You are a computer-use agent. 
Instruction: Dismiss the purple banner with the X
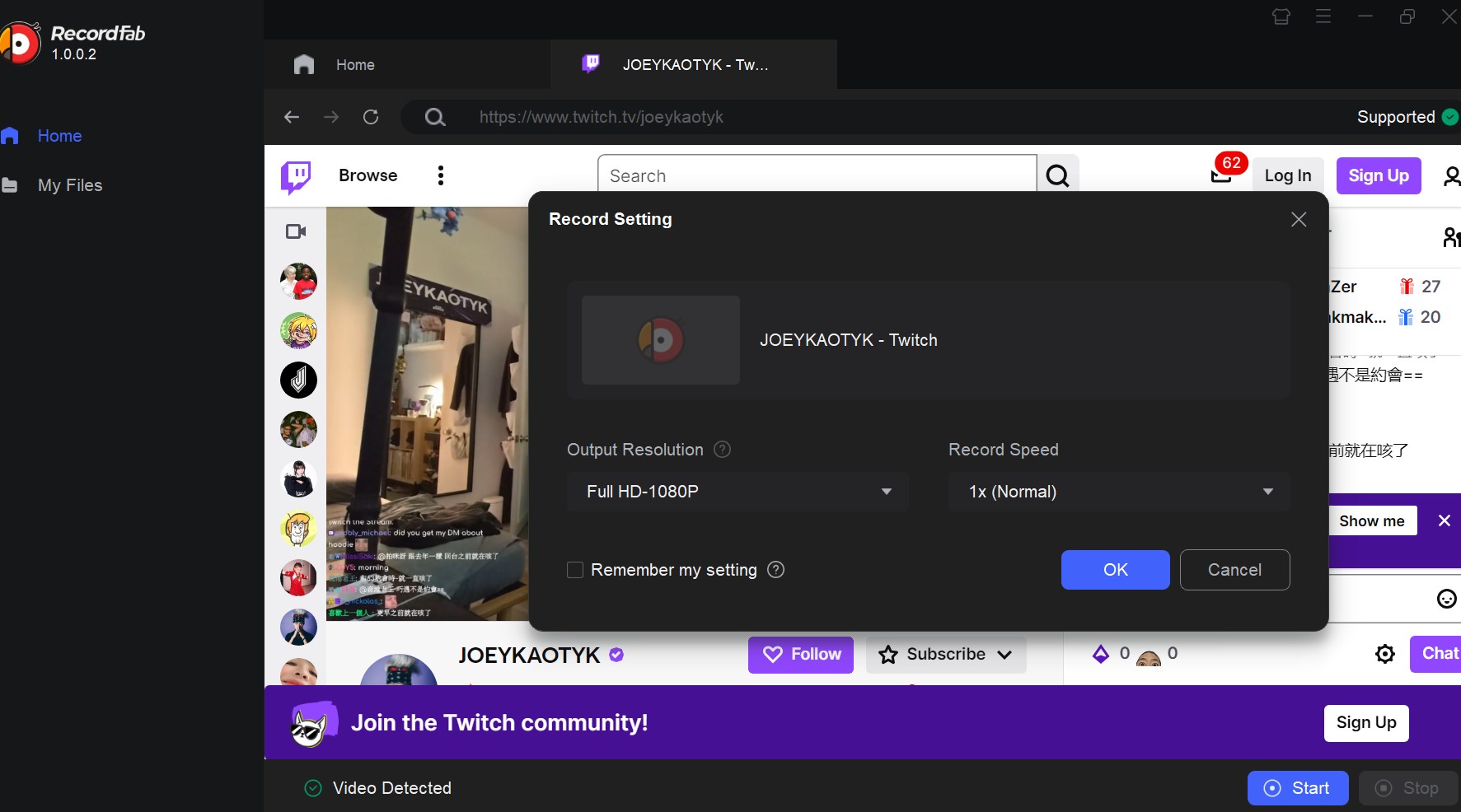coord(1445,520)
